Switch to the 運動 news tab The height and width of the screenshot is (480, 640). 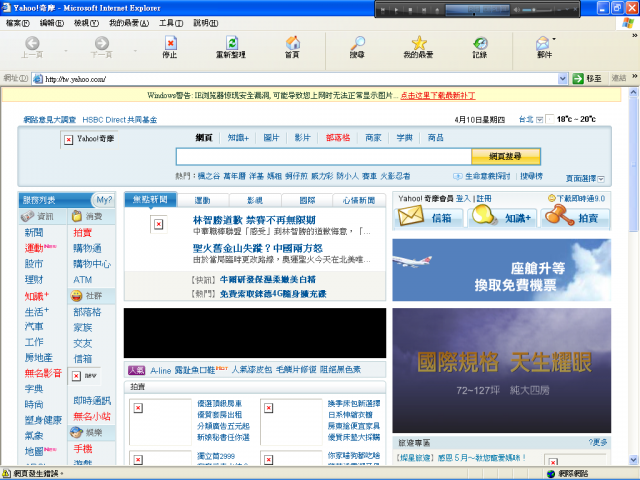(x=202, y=200)
